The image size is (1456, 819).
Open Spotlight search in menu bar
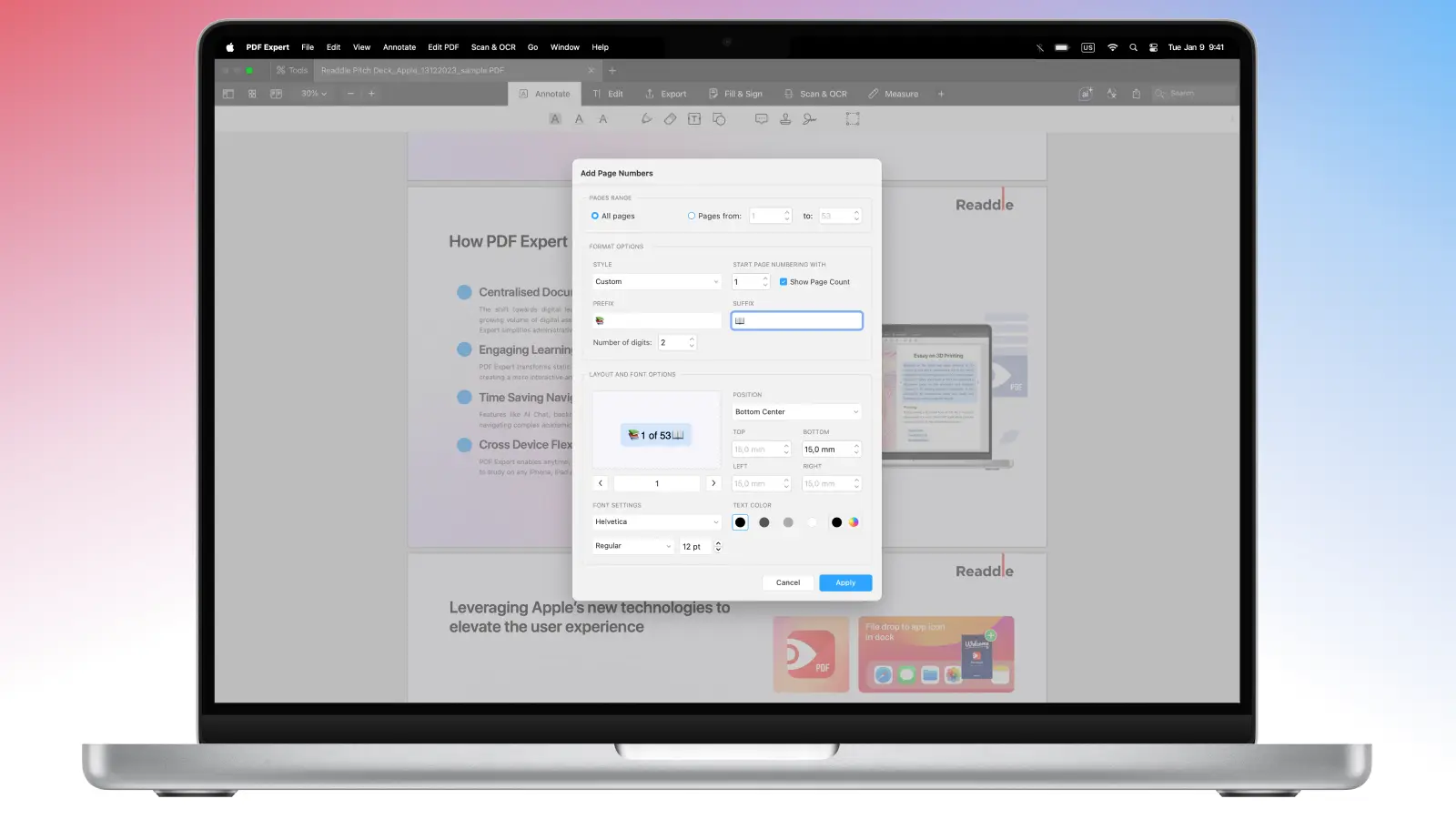coord(1133,47)
